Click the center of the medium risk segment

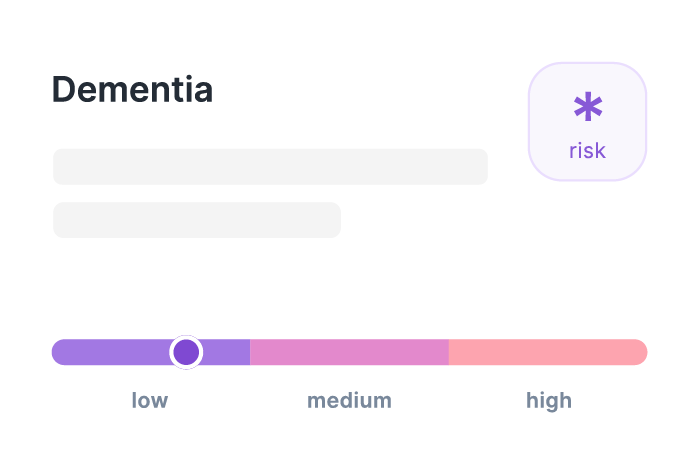tap(349, 352)
